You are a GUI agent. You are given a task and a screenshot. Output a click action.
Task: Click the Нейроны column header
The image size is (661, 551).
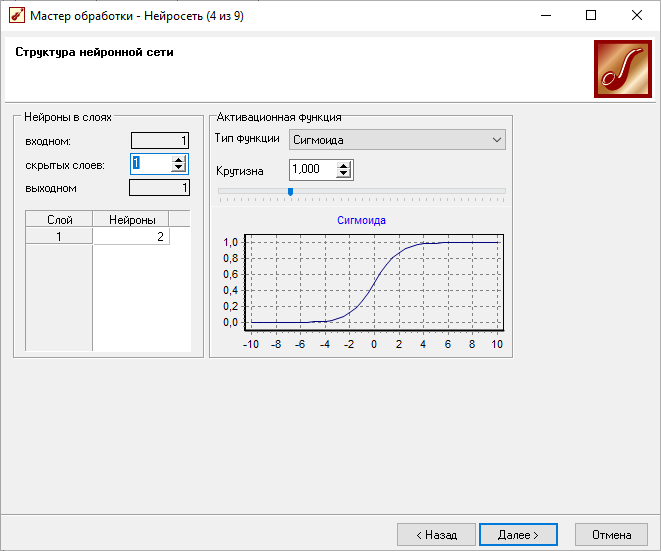(131, 220)
